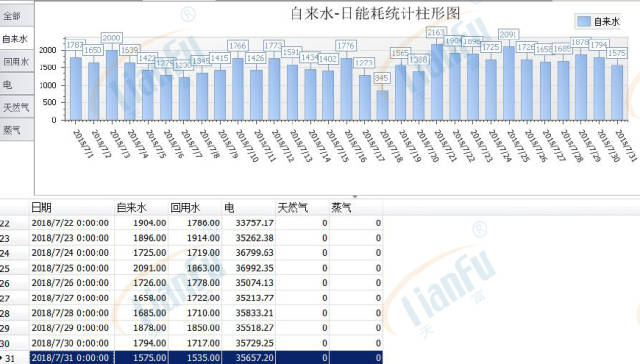Select the chart bar labeled 2000

(x=112, y=85)
